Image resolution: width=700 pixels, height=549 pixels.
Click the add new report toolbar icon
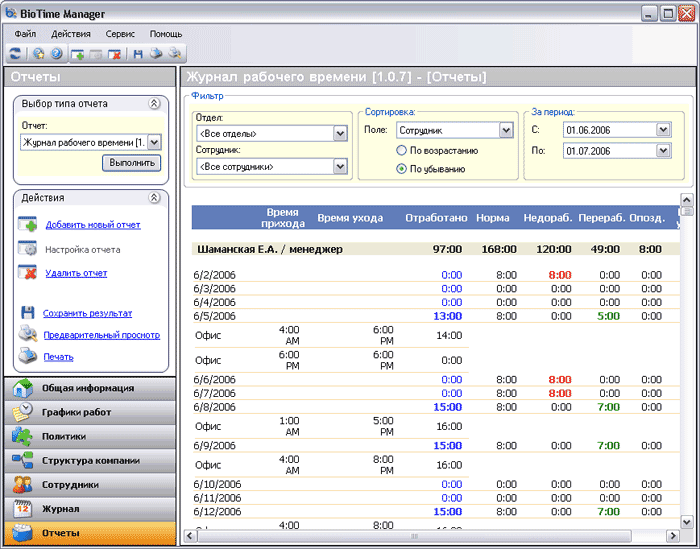(x=78, y=53)
